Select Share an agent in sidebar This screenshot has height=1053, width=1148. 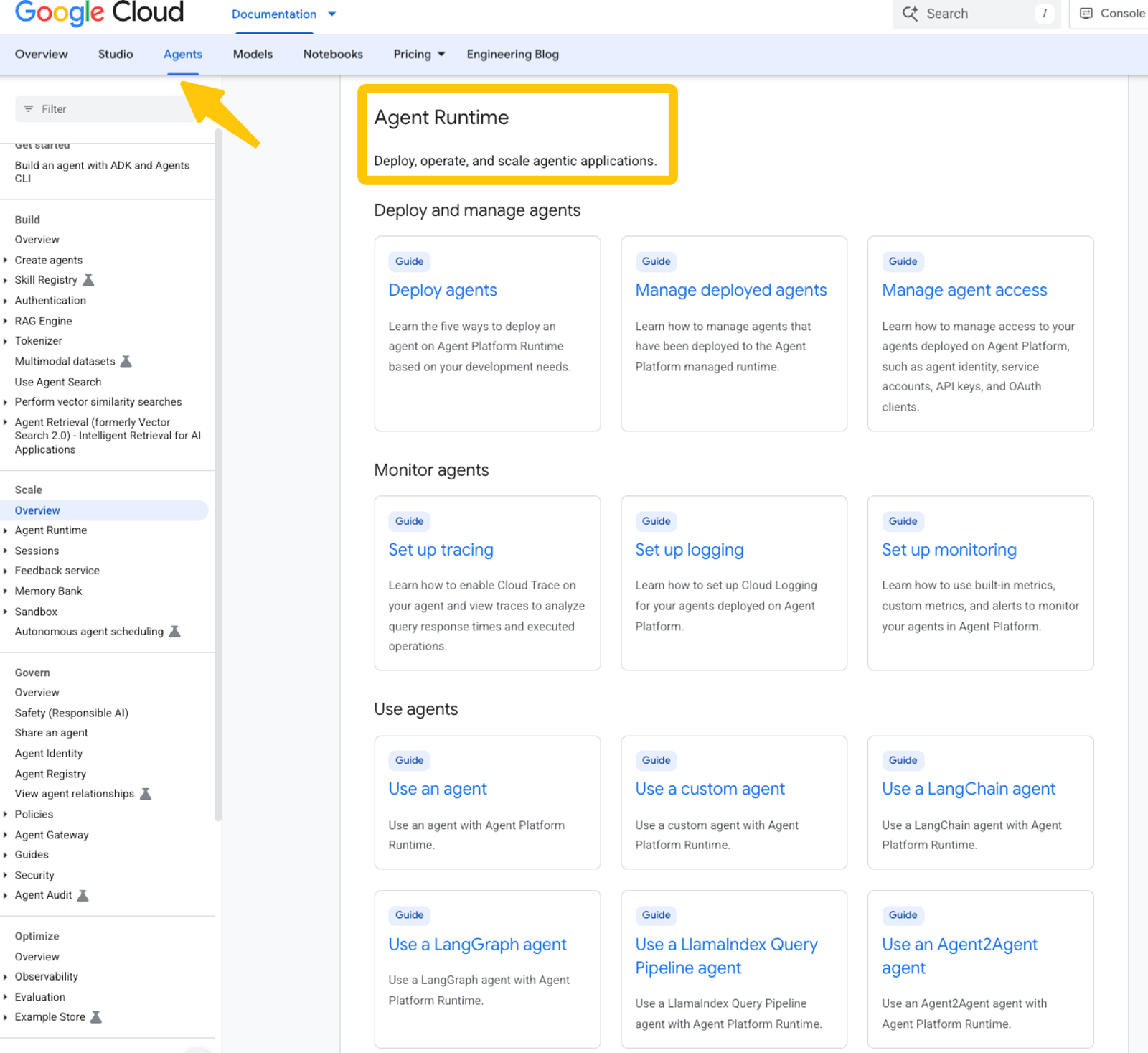point(52,733)
